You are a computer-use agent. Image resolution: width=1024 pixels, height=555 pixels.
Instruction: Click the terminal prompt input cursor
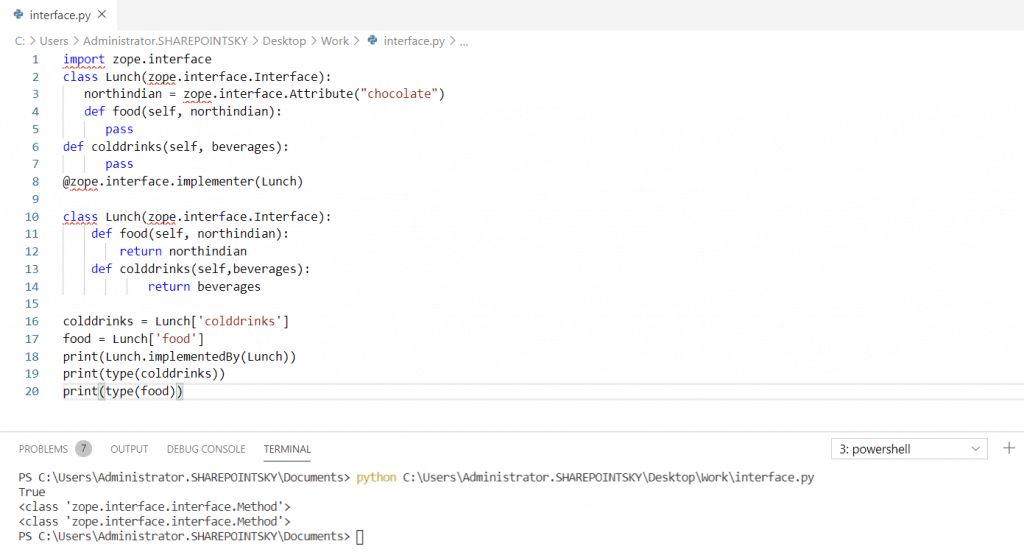(x=360, y=537)
